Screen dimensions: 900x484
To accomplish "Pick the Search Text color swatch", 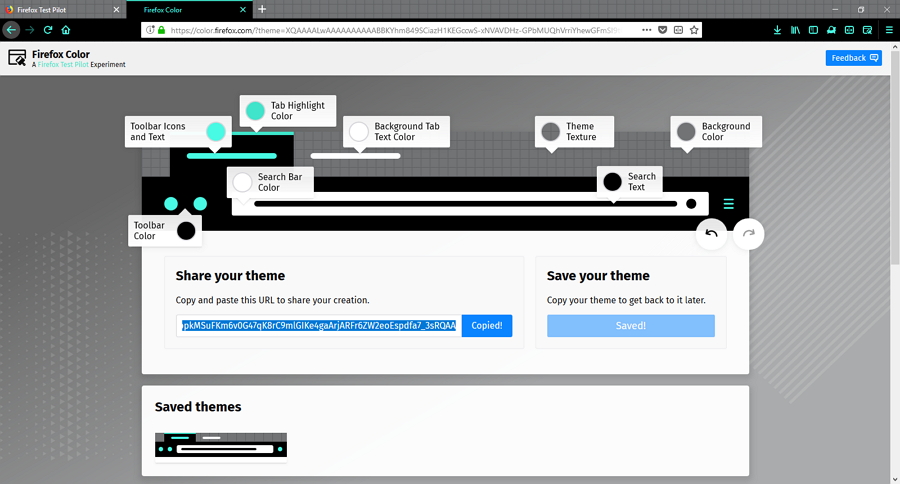I will click(612, 182).
